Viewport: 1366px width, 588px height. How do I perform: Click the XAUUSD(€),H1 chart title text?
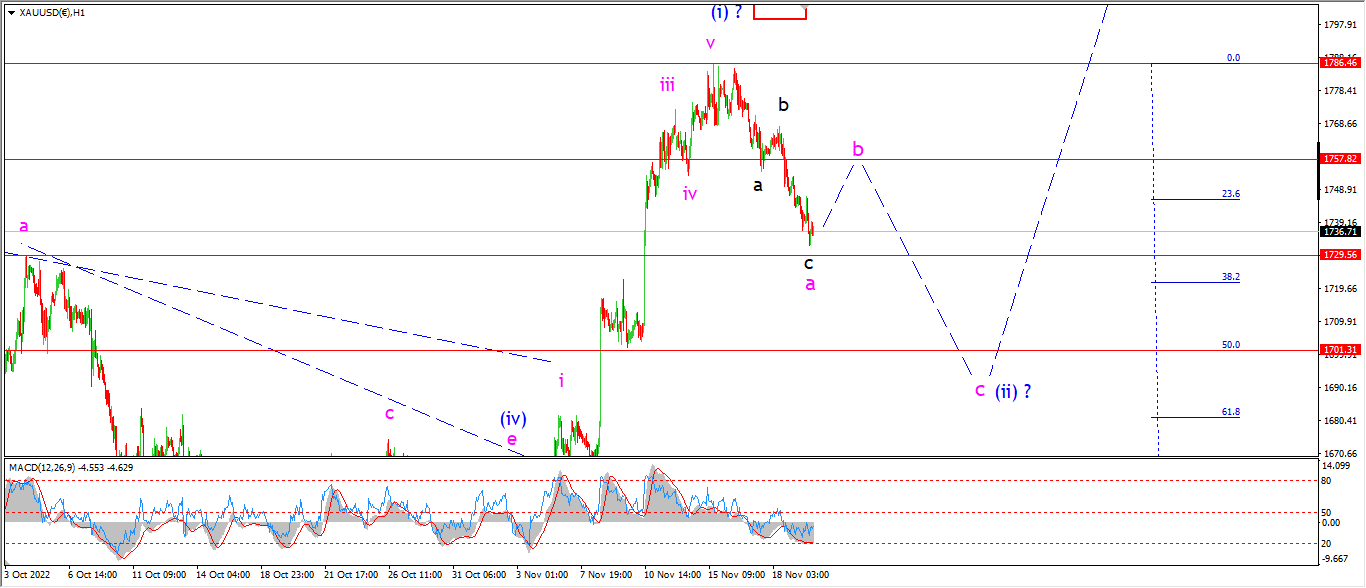[52, 13]
